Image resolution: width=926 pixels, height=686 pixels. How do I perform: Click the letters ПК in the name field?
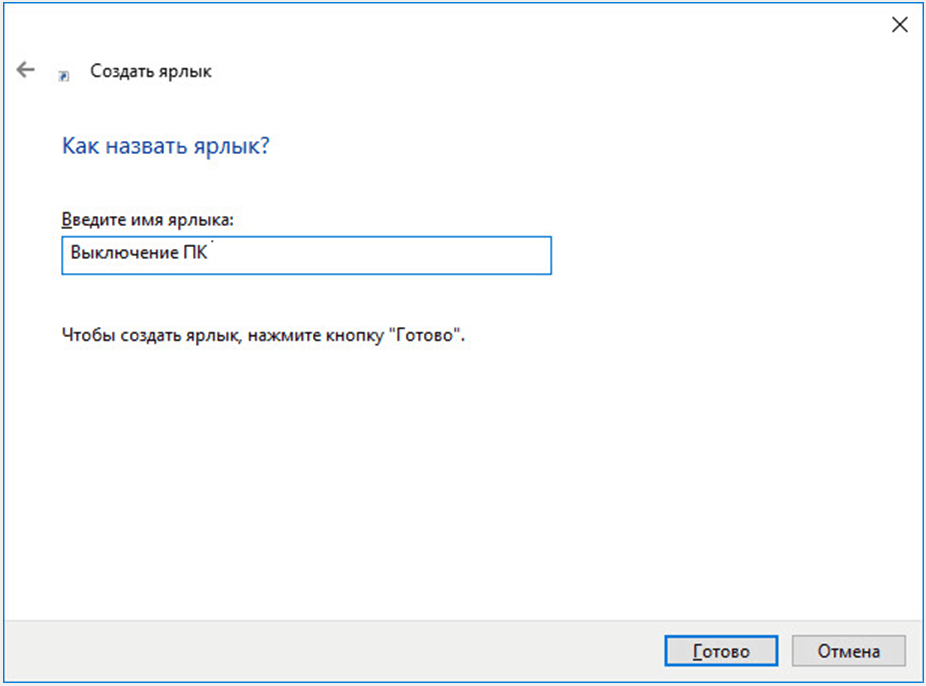click(x=195, y=255)
